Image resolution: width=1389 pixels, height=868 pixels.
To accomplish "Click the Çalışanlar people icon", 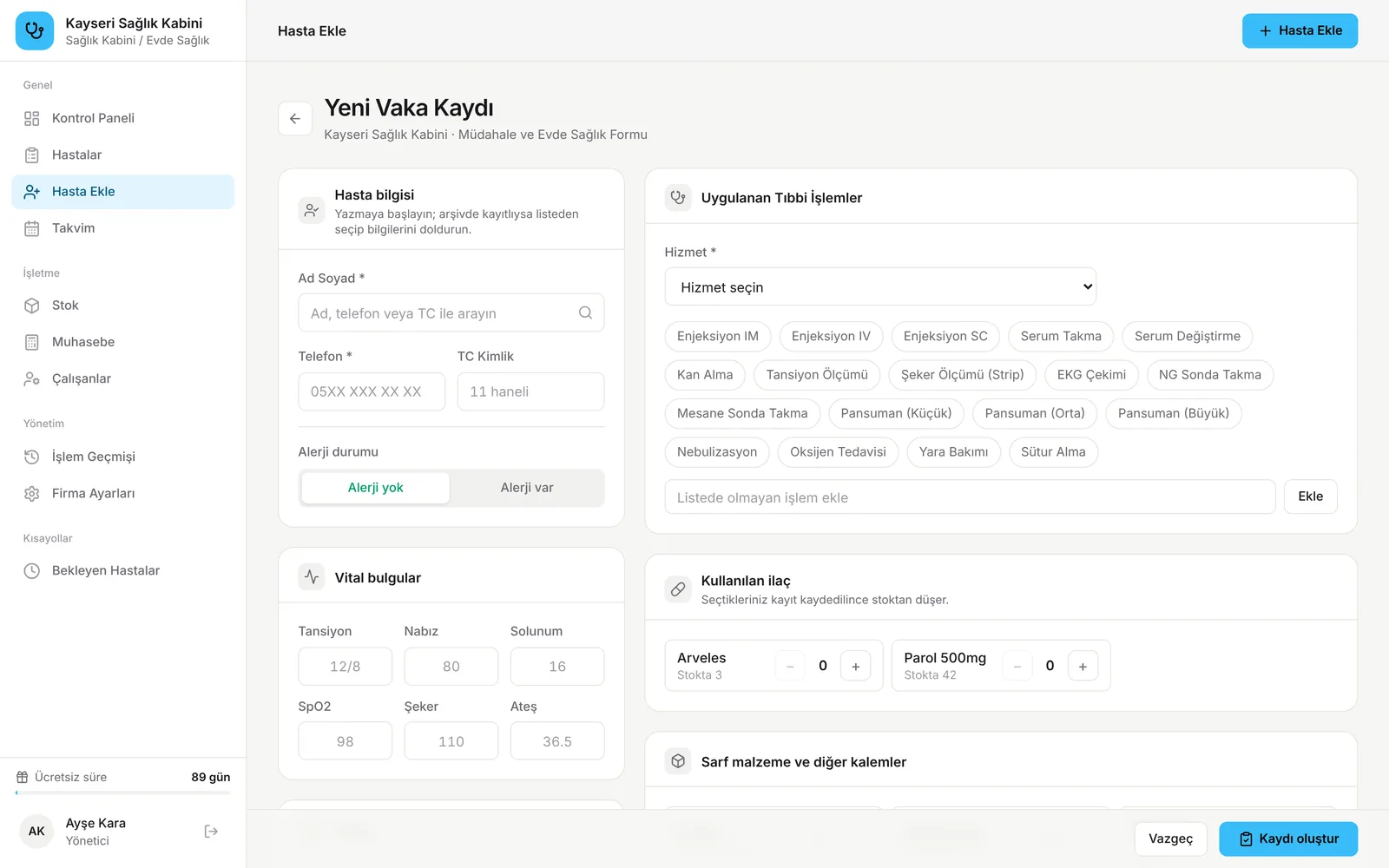I will pos(32,378).
